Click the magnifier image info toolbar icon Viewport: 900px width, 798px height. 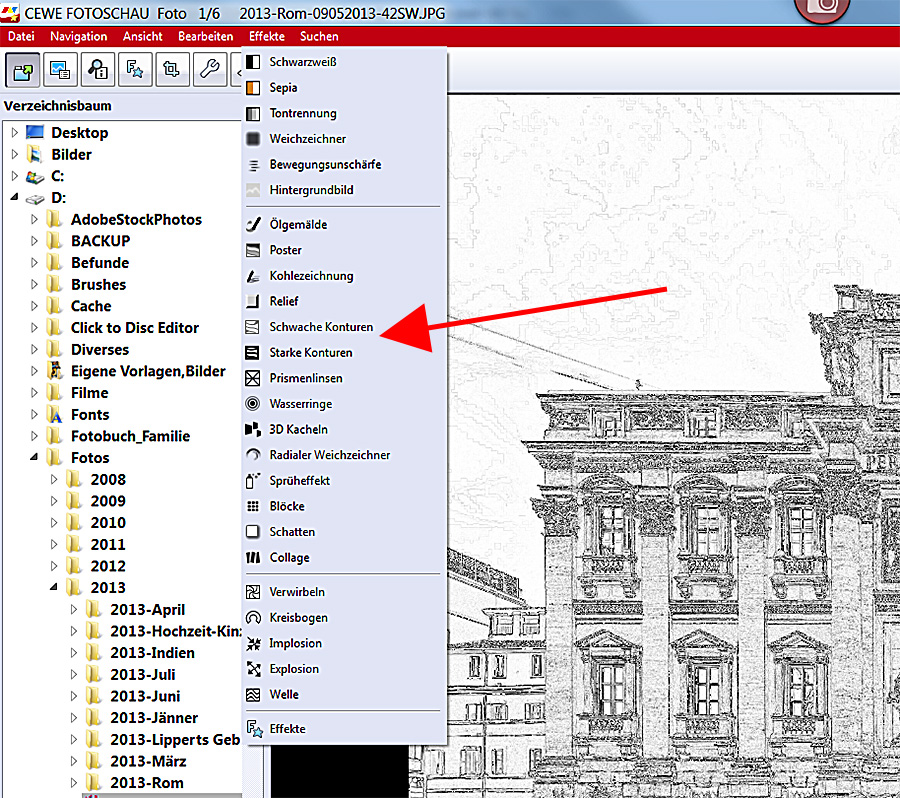pyautogui.click(x=98, y=69)
